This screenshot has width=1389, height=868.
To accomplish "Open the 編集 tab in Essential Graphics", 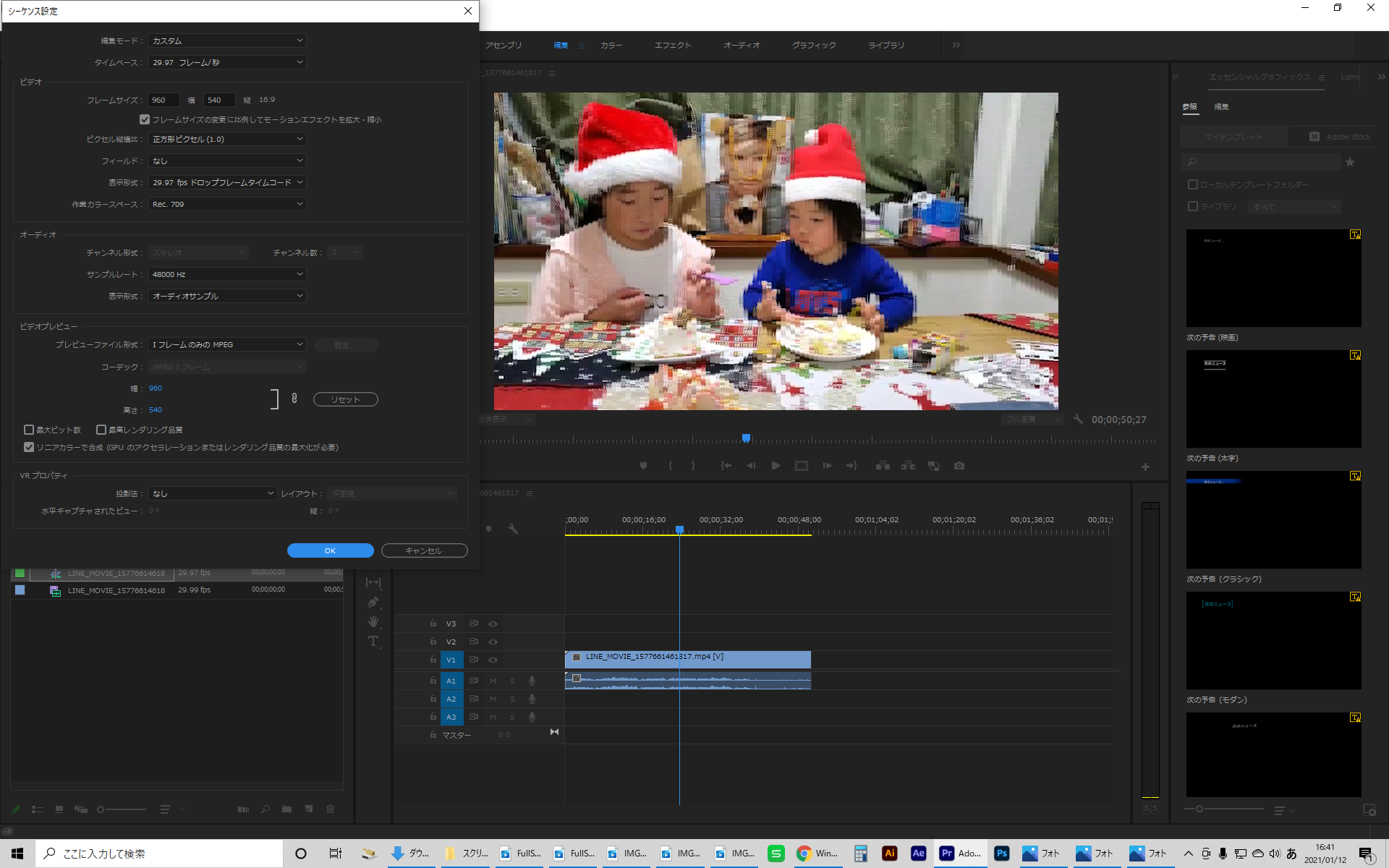I will tap(1221, 107).
